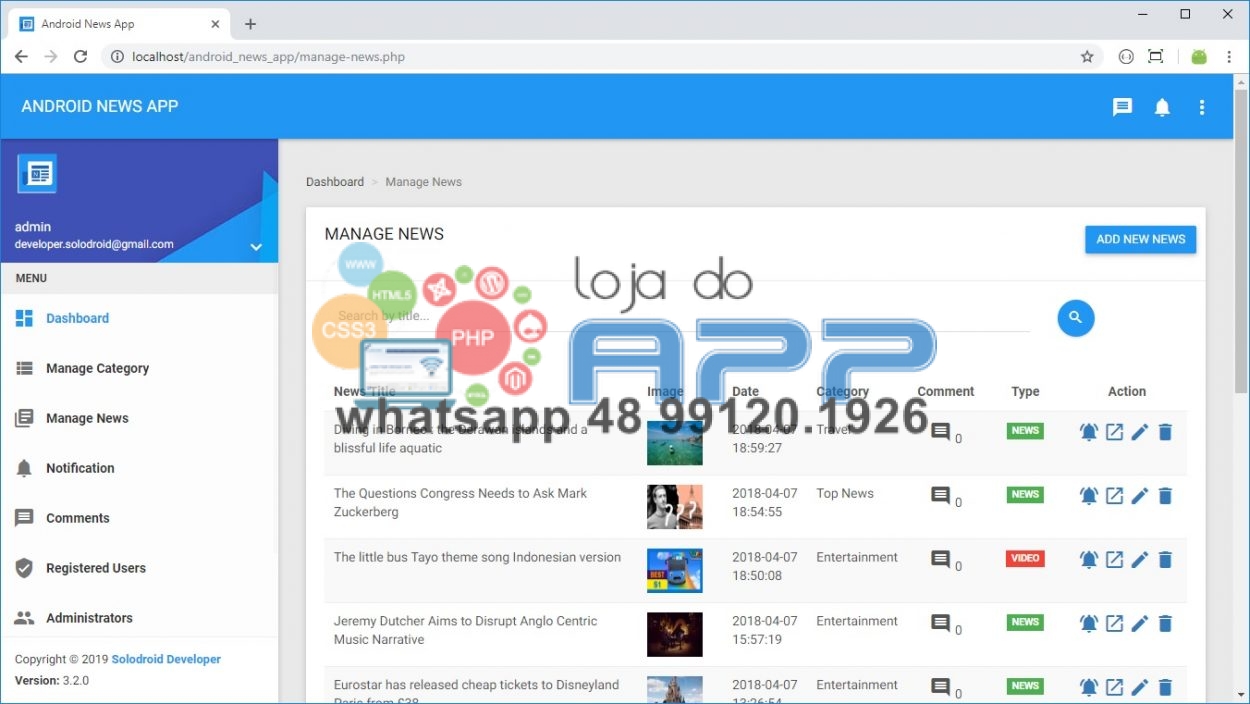The height and width of the screenshot is (704, 1250).
Task: Click the Add New News button
Action: pyautogui.click(x=1140, y=239)
